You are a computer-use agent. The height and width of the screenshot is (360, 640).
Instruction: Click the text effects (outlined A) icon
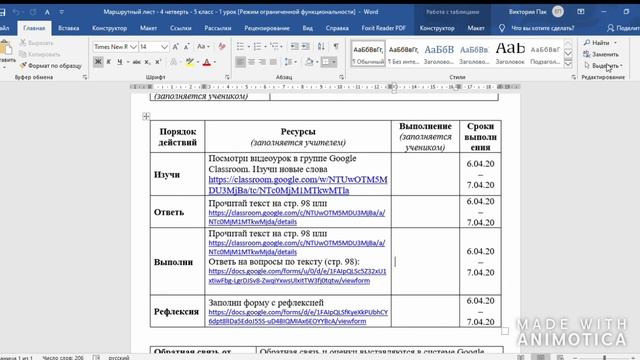(173, 62)
